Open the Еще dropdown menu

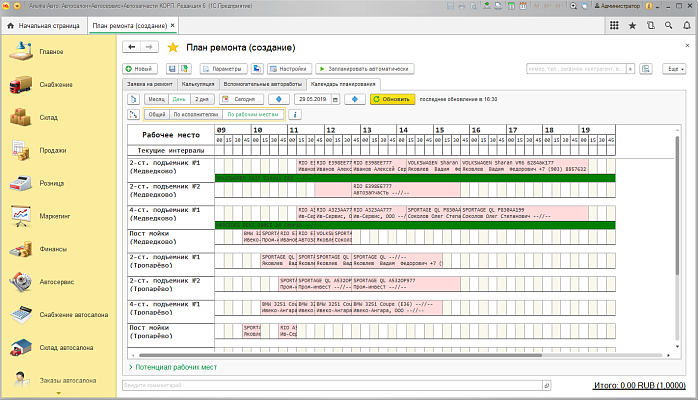676,69
